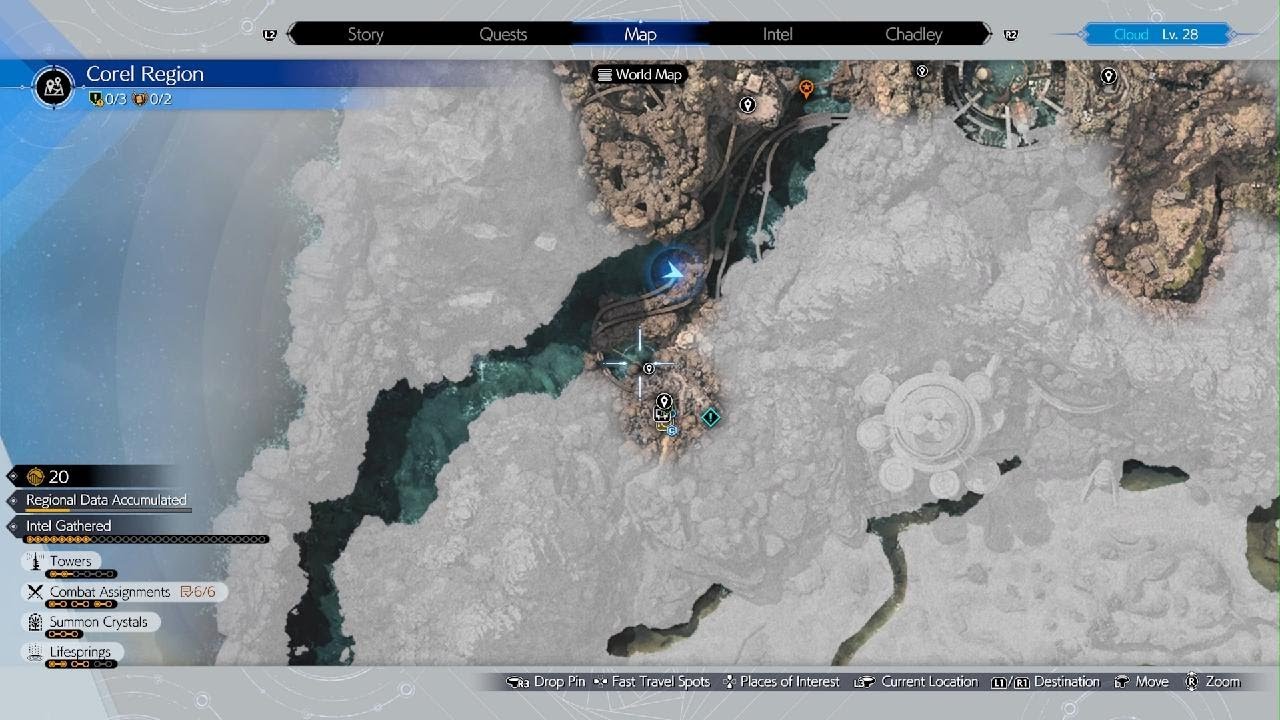Go to the Intel tab
Screen dimensions: 1280x720
777,34
